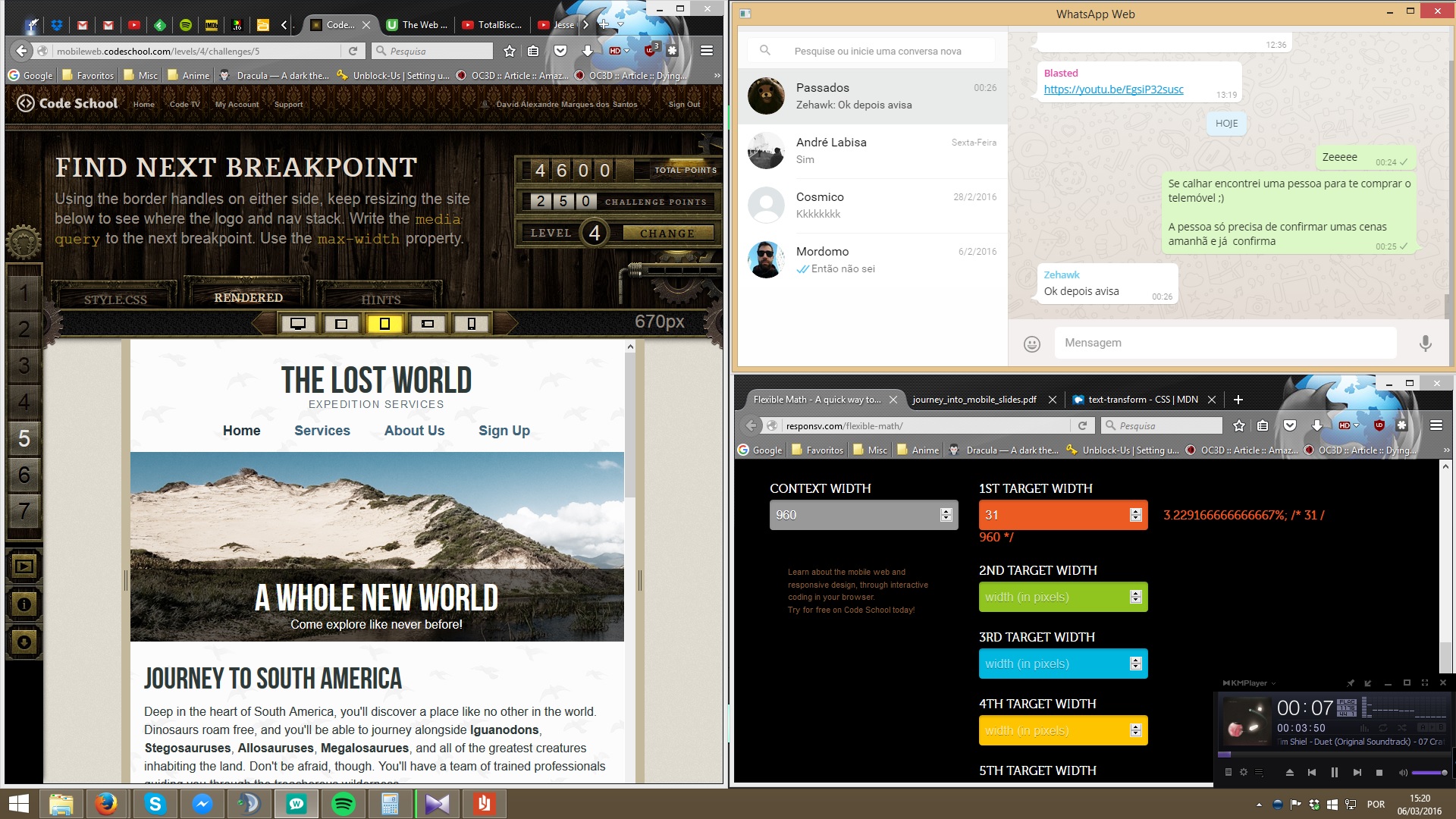
Task: Stop playback in KMPlayer
Action: tap(1379, 772)
